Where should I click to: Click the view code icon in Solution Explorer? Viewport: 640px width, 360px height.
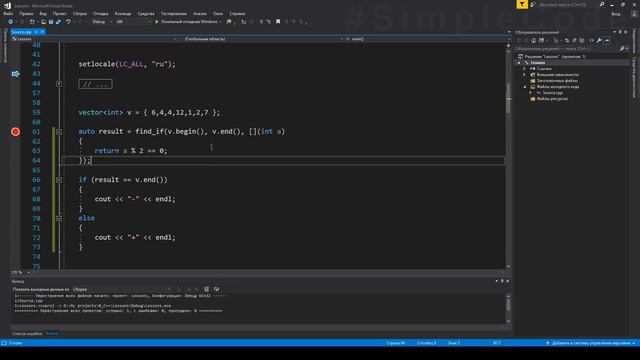(x=591, y=40)
